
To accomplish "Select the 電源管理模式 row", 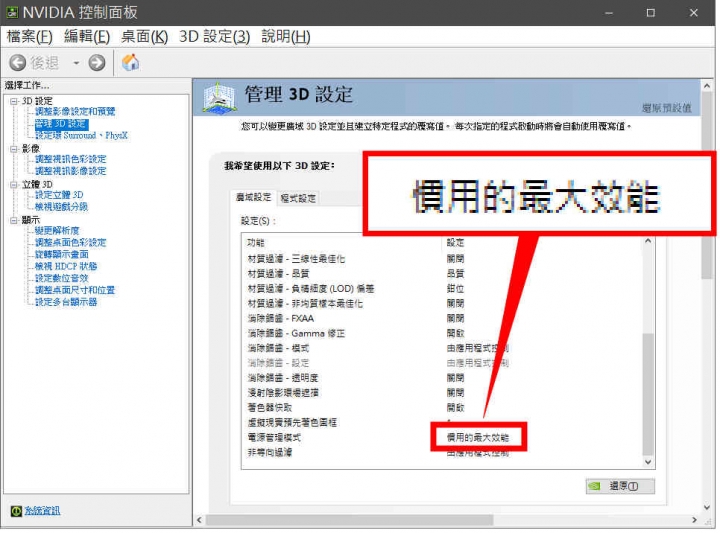I will click(441, 438).
